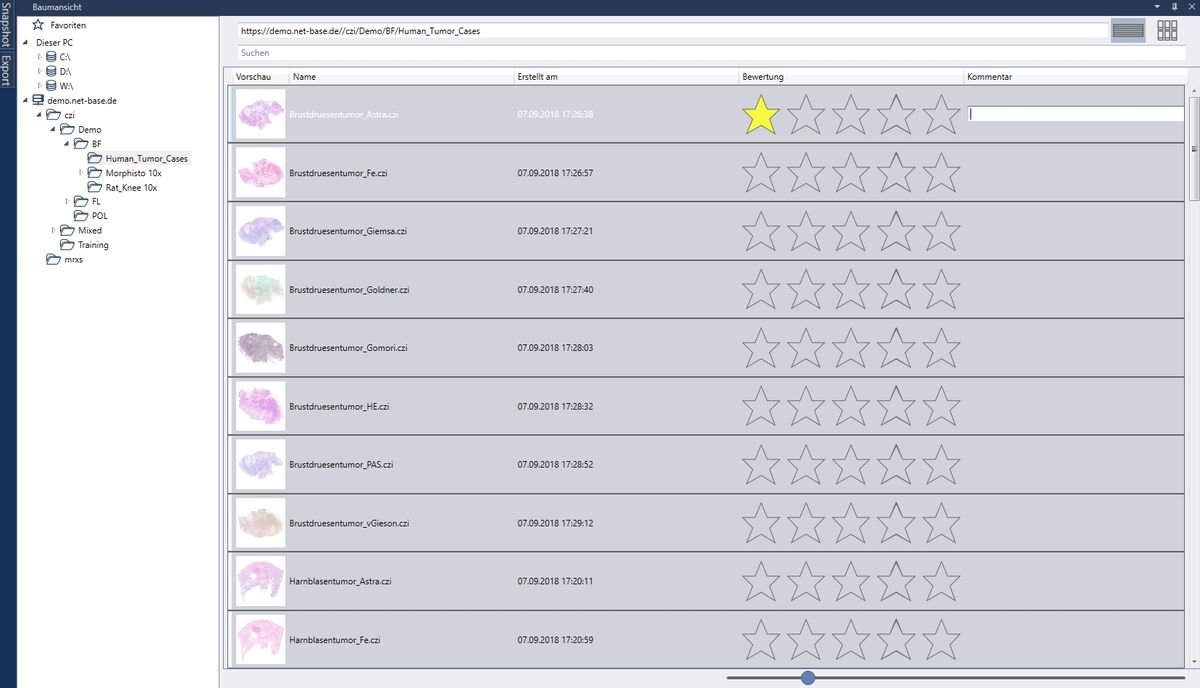Click the Suchen search field
Screen dimensions: 1200x688
point(711,52)
